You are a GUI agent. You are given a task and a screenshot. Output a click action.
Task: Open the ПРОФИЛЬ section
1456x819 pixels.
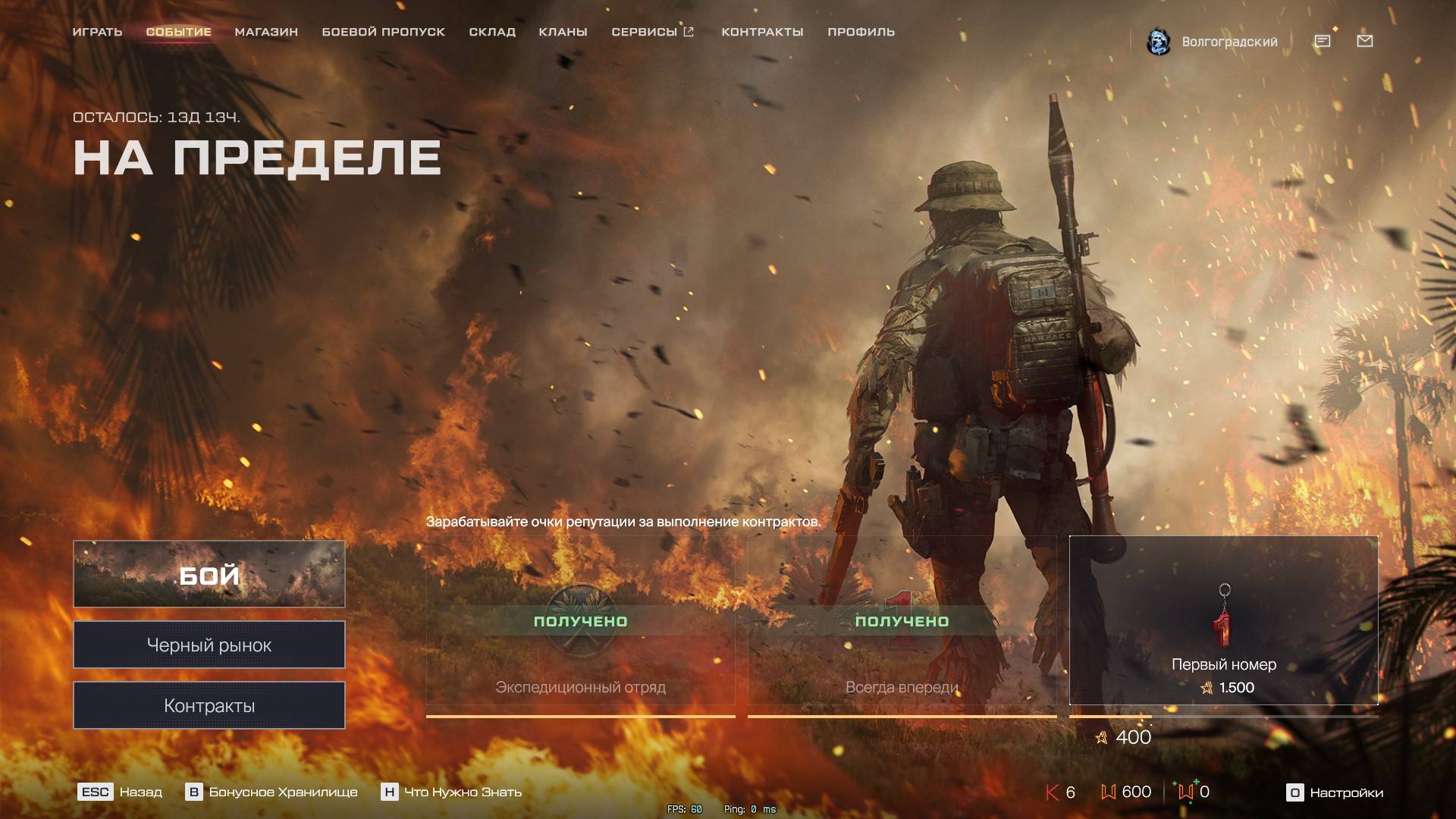click(861, 32)
